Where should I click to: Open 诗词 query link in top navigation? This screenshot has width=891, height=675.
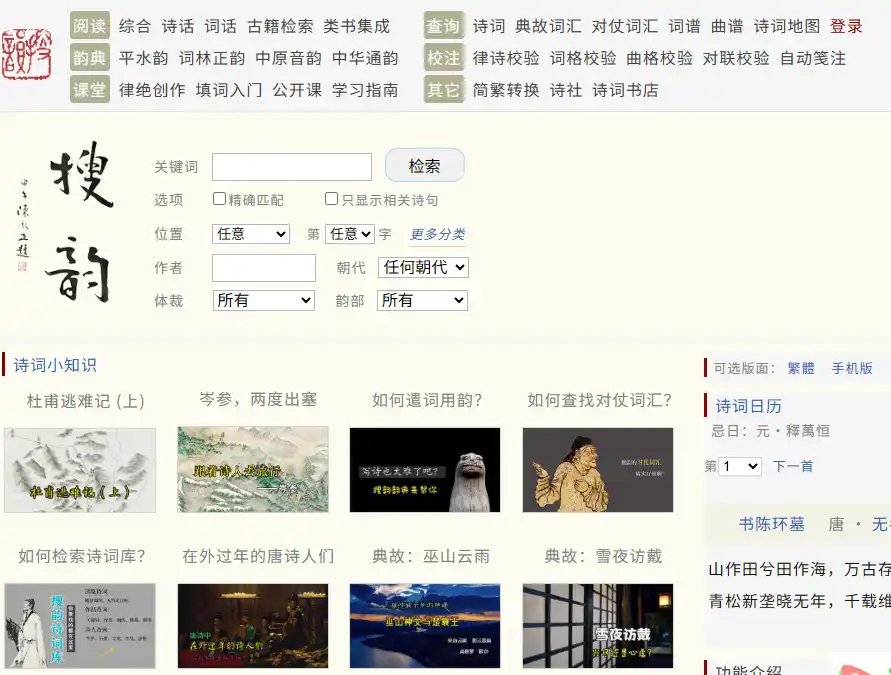(x=489, y=26)
